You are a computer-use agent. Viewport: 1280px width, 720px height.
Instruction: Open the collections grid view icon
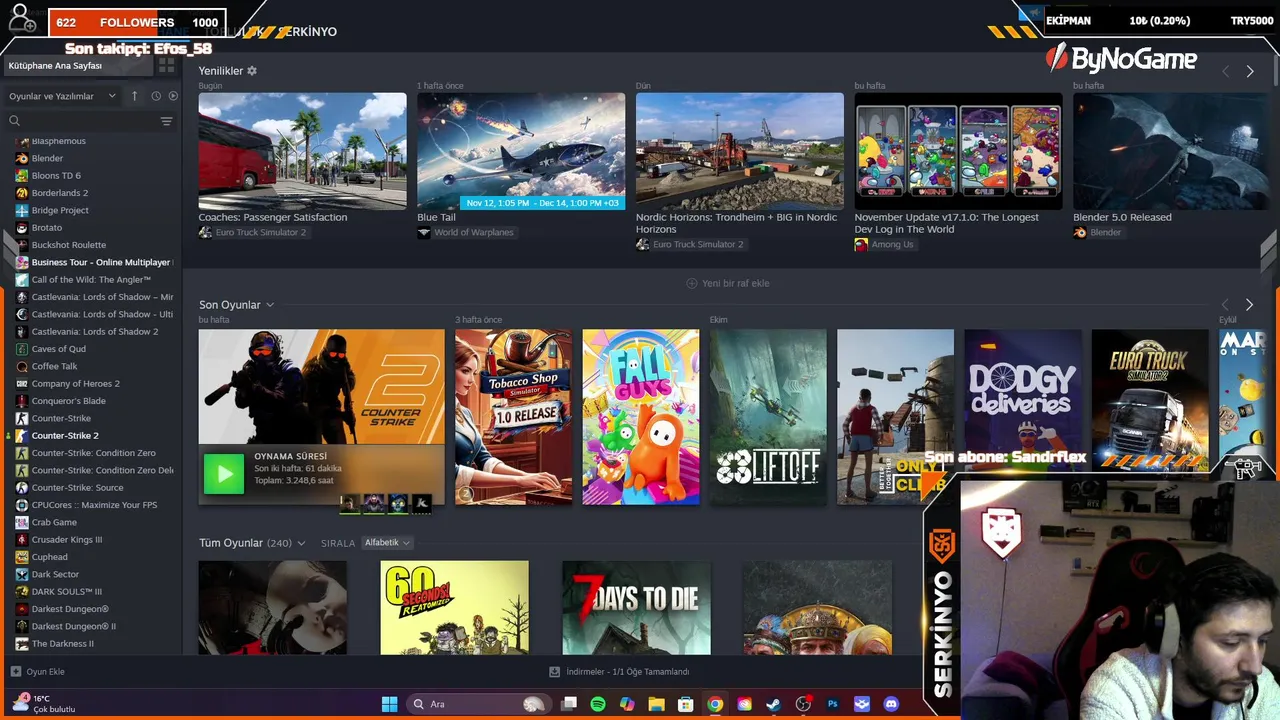pos(167,65)
